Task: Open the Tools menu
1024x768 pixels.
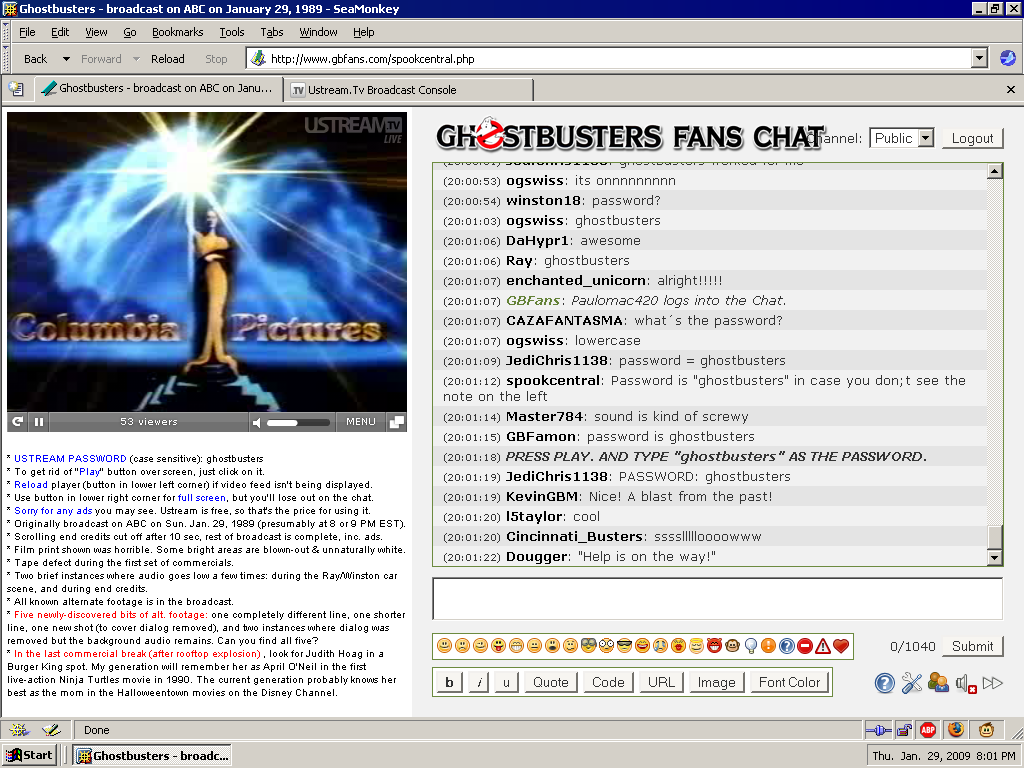Action: point(232,32)
